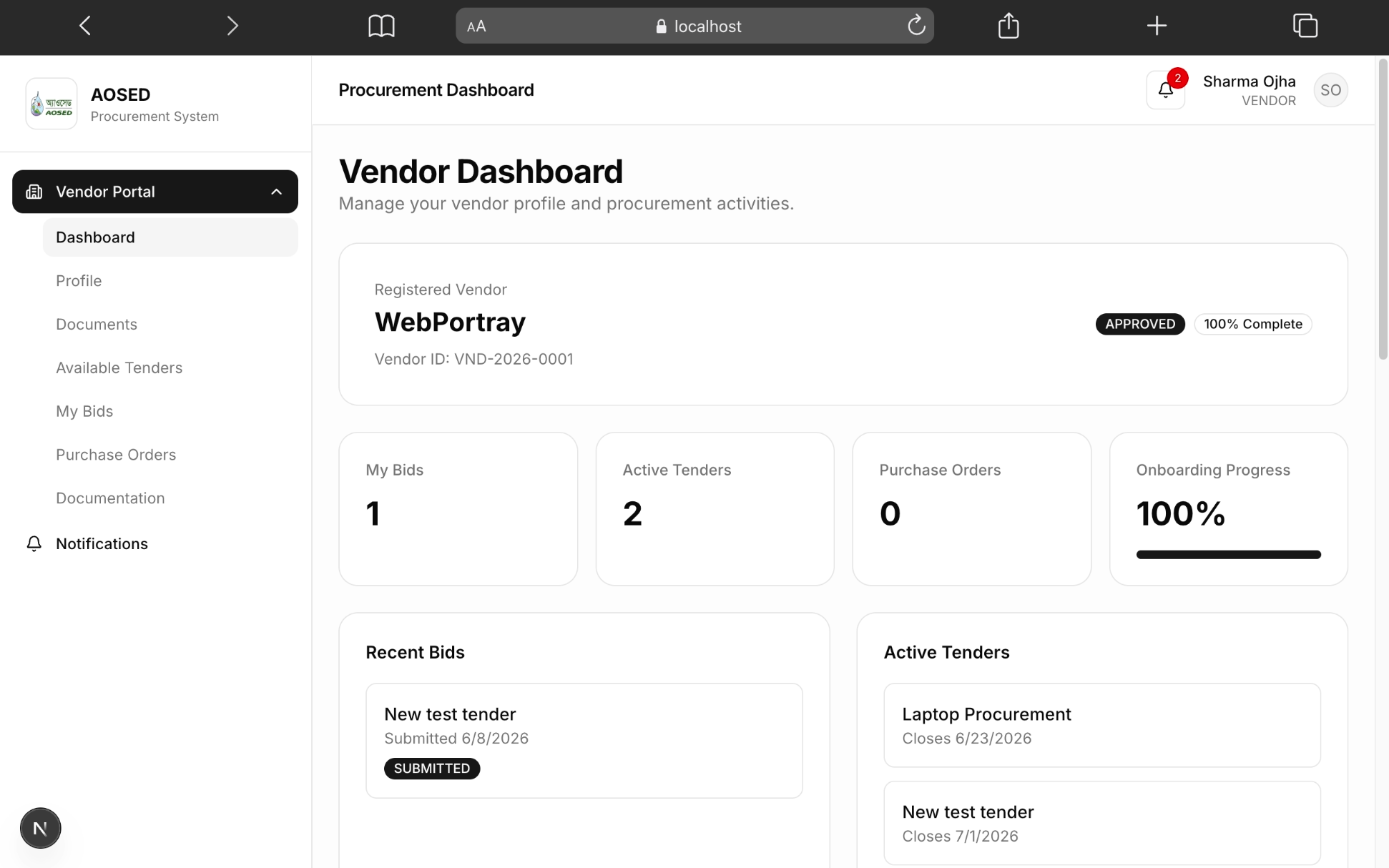Collapse the Vendor Portal section chevron

277,192
